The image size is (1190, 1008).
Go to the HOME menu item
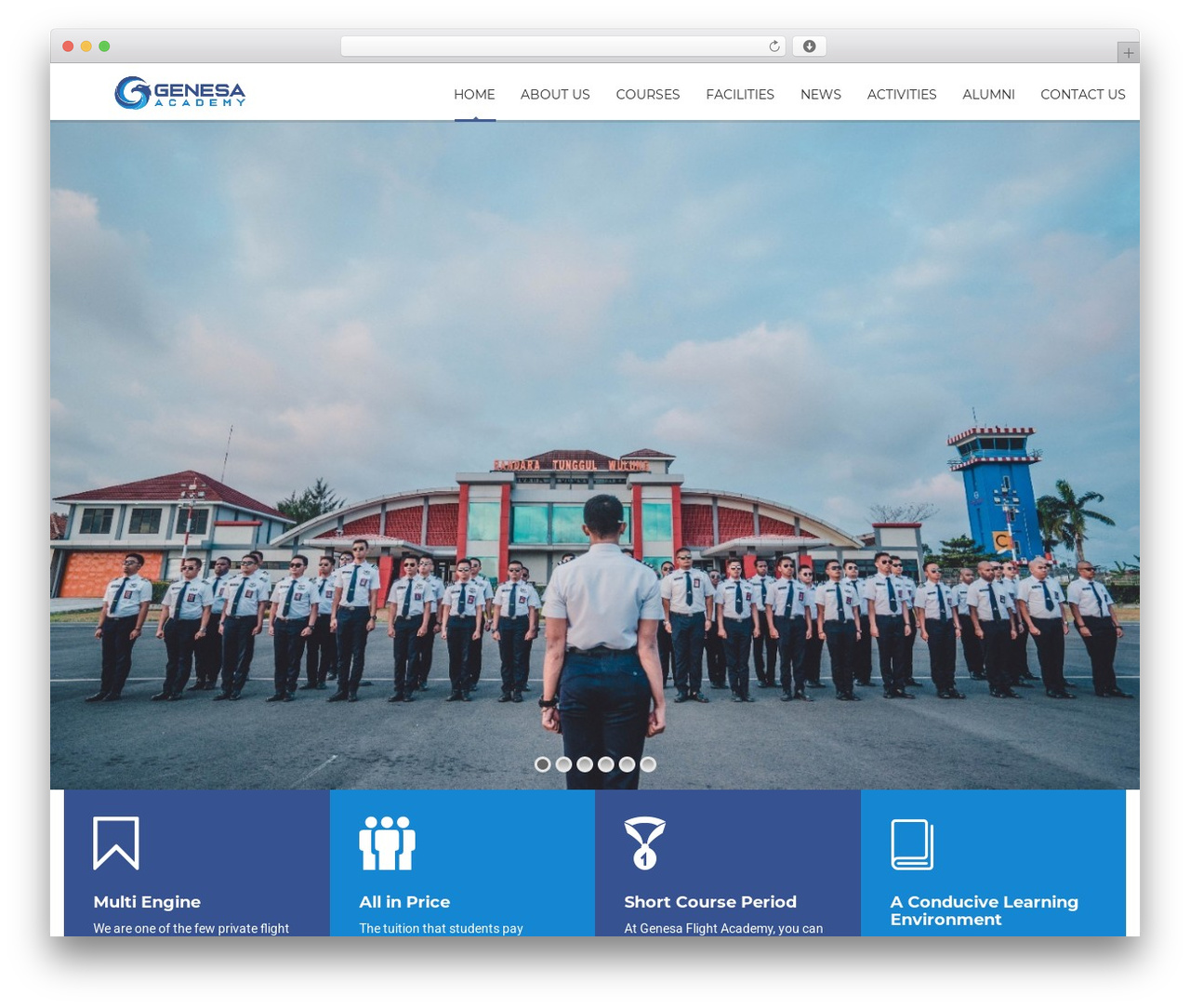pos(474,94)
